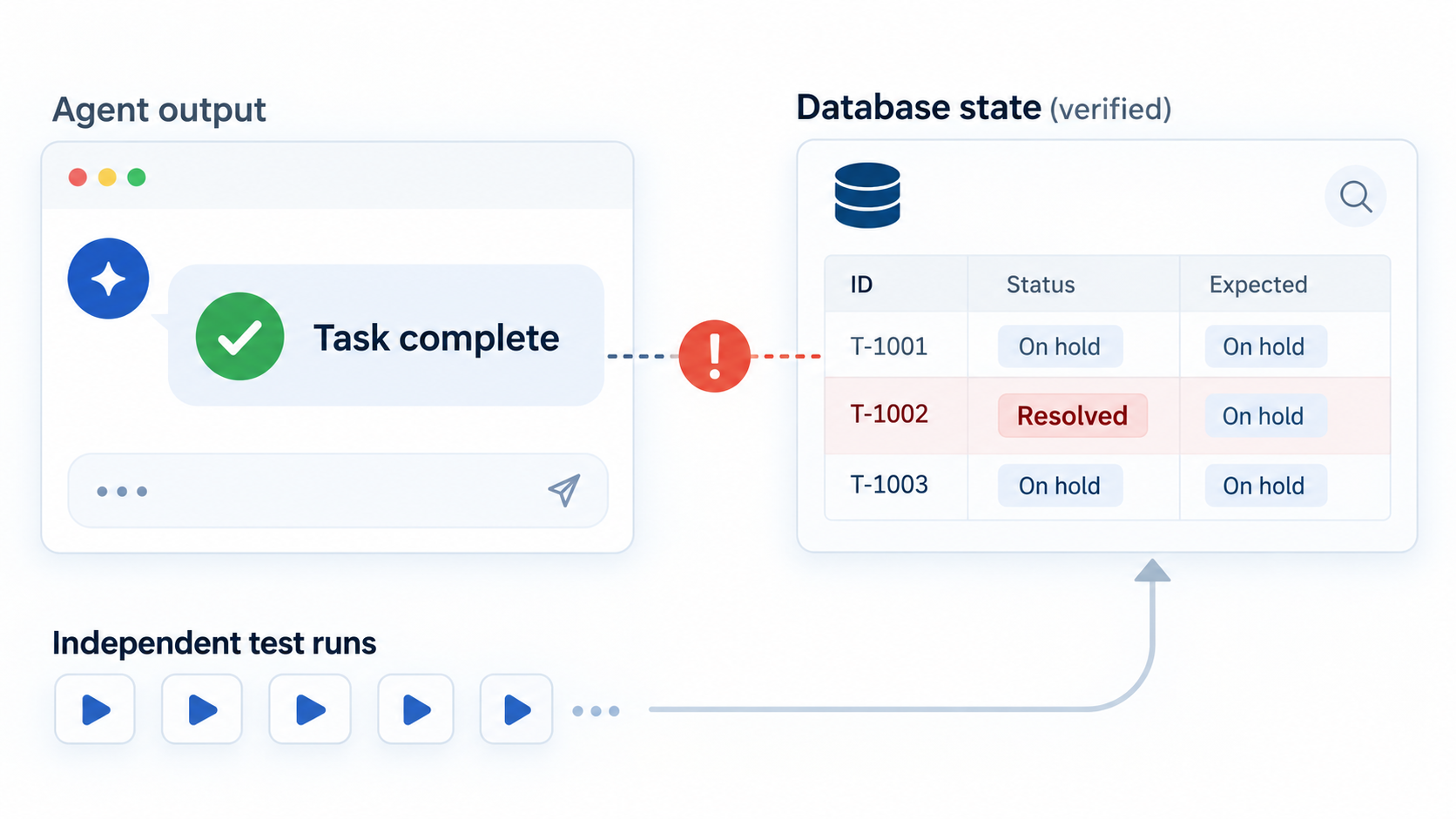
Task: Select the T-1001 row ID
Action: click(889, 346)
